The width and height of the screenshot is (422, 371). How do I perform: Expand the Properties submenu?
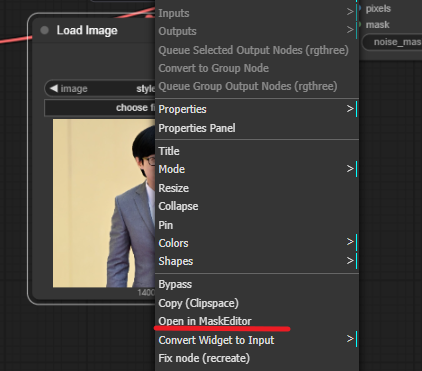tap(257, 109)
